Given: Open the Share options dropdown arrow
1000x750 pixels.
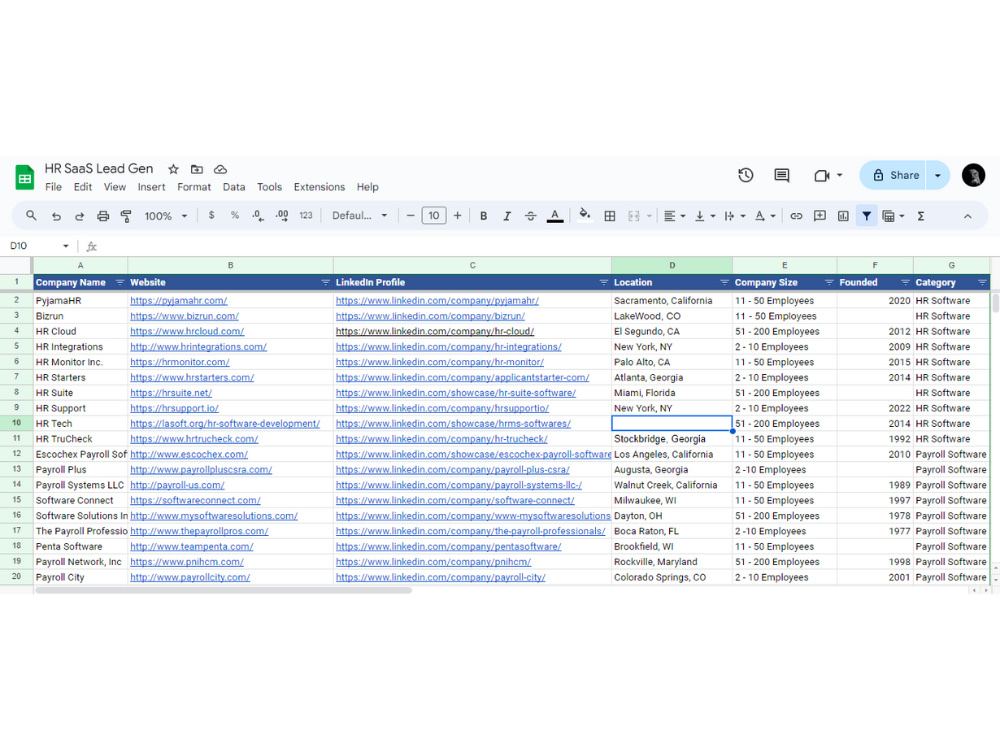Looking at the screenshot, I should coord(938,175).
